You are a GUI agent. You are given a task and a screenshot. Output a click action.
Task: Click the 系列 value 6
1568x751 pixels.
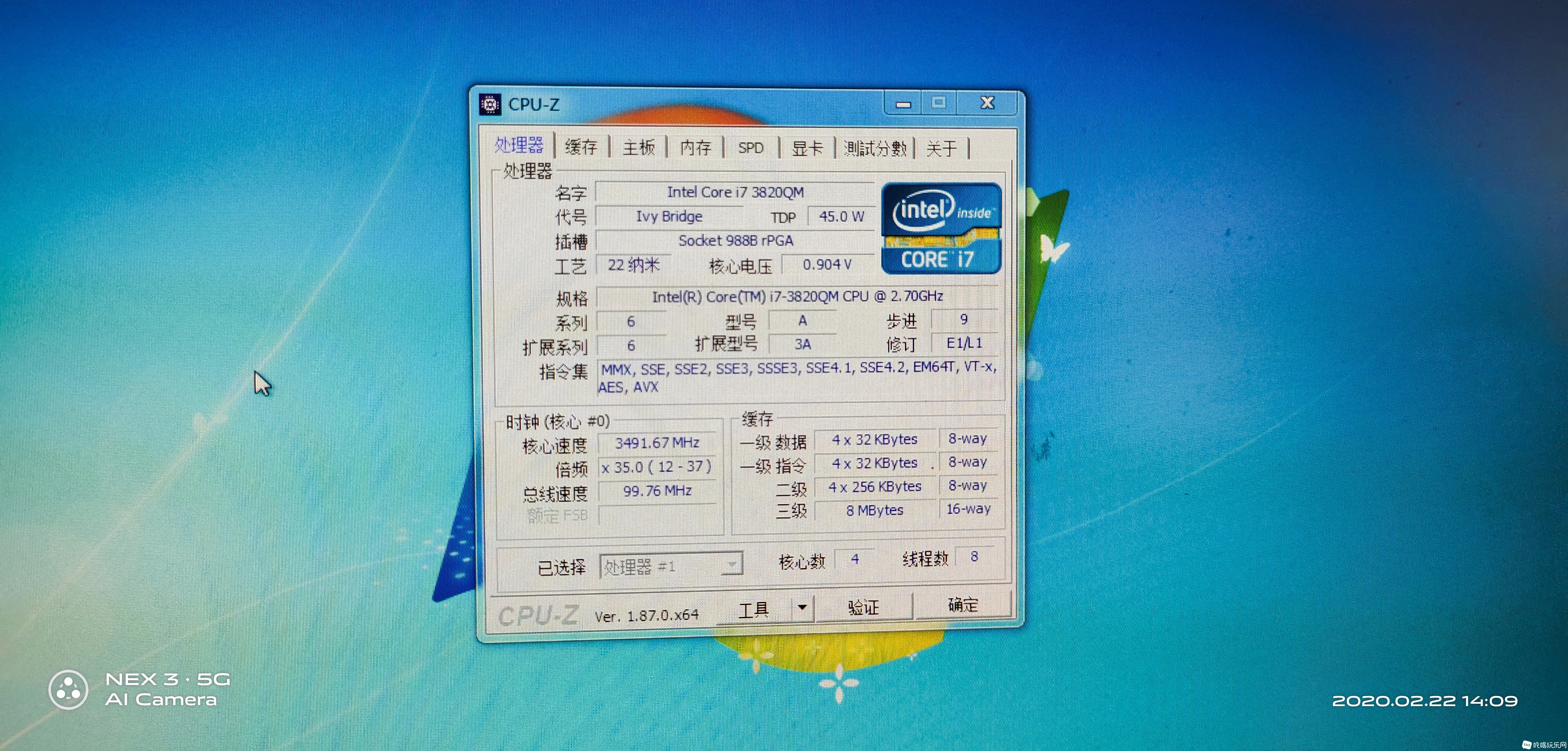[631, 321]
